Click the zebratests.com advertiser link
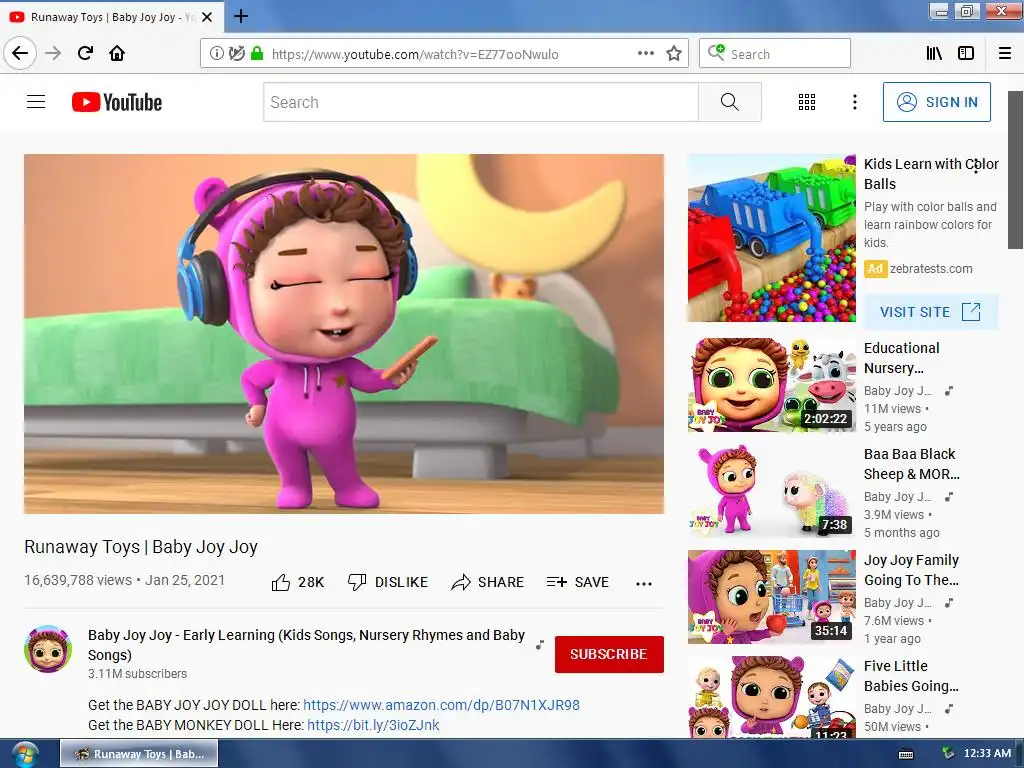The image size is (1024, 768). click(931, 268)
